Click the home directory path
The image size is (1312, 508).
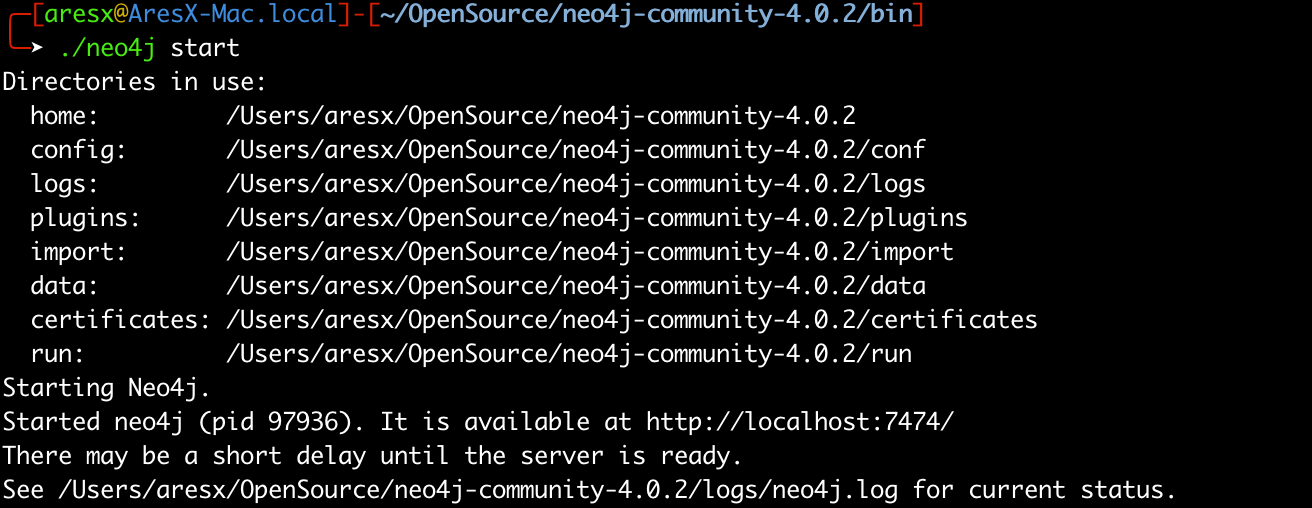click(x=541, y=116)
